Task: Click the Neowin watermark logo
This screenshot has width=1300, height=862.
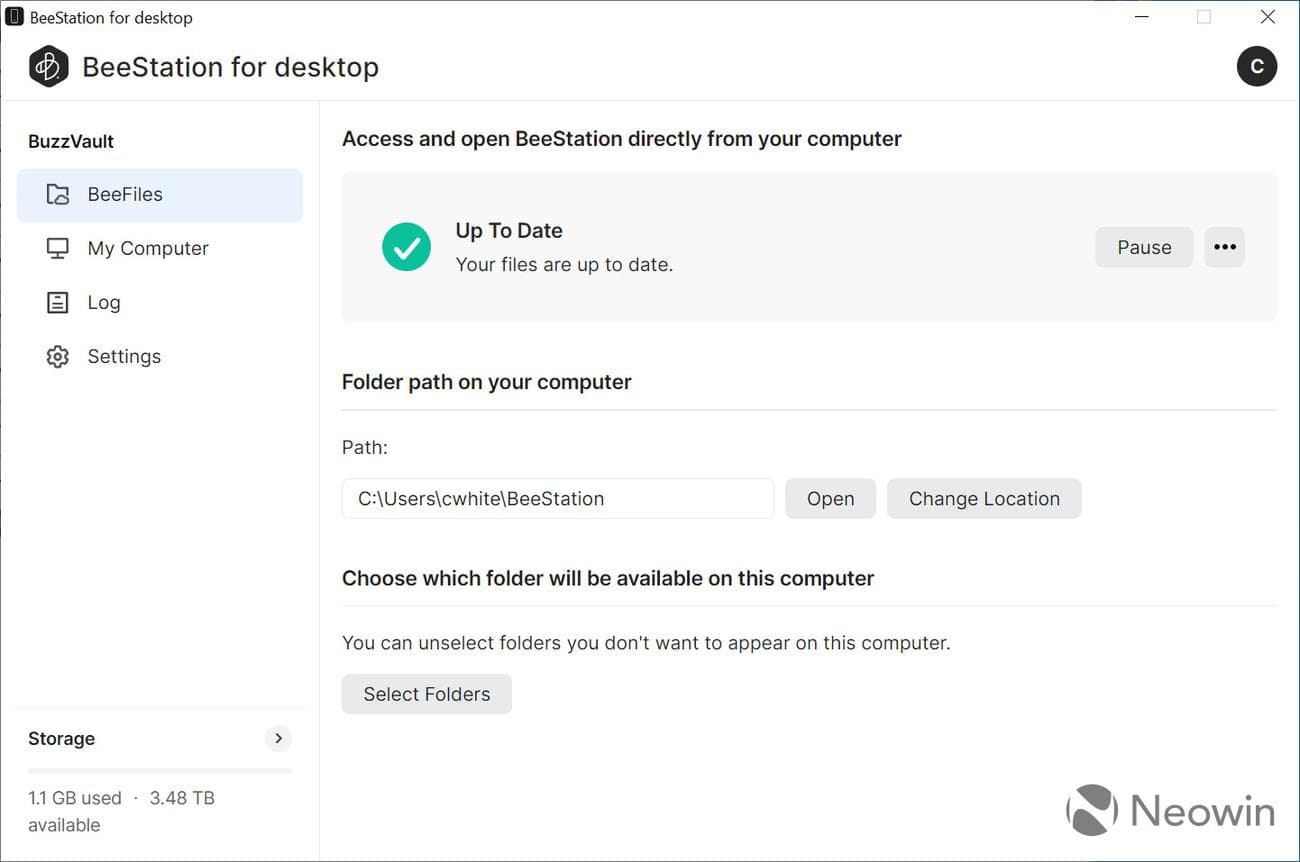Action: (1169, 810)
